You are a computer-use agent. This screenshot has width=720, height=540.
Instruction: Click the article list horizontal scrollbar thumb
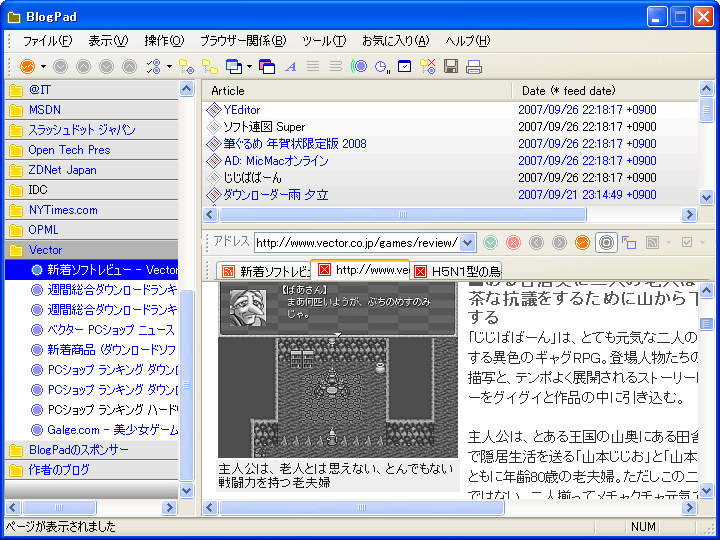click(403, 214)
